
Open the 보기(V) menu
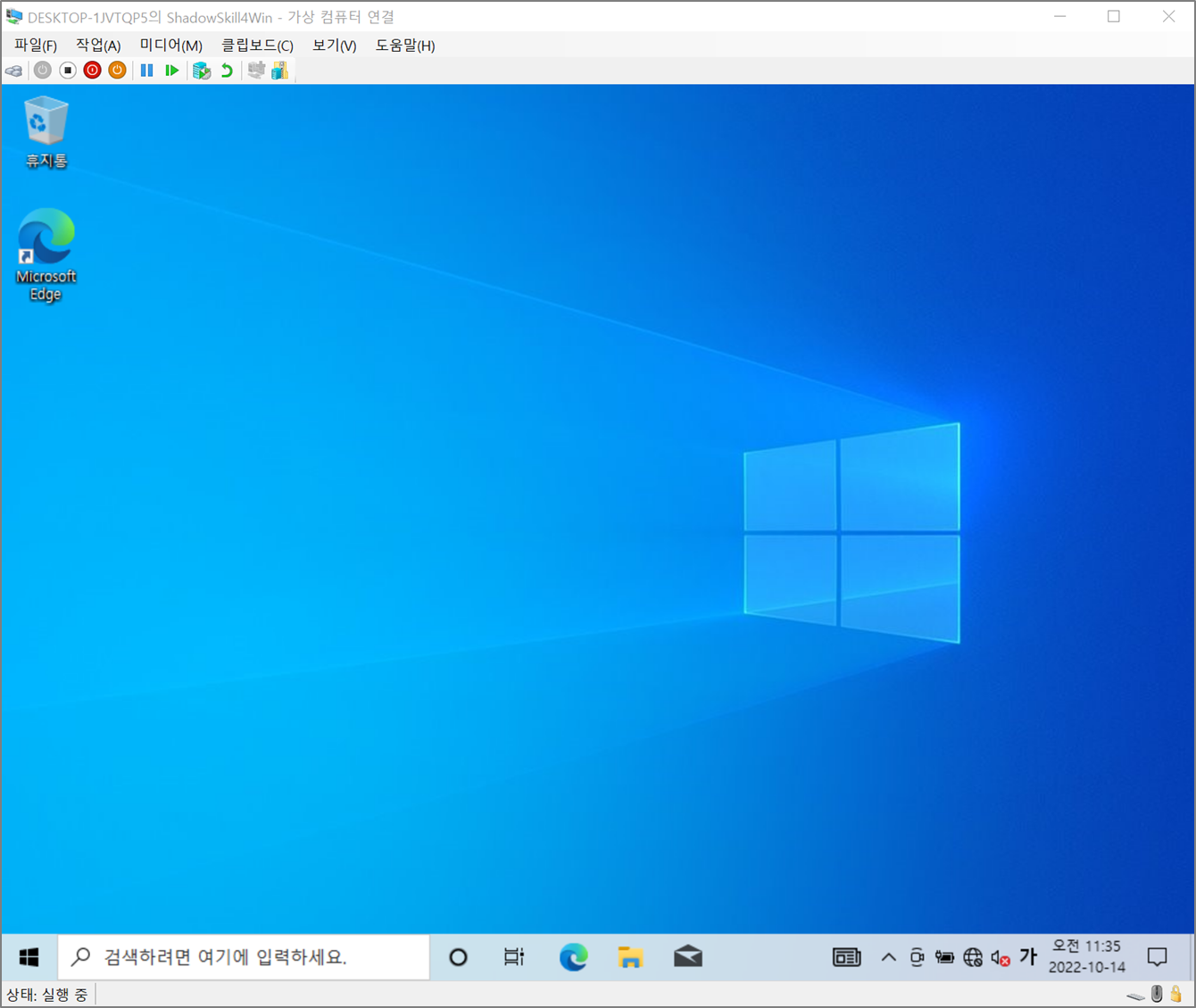click(334, 45)
